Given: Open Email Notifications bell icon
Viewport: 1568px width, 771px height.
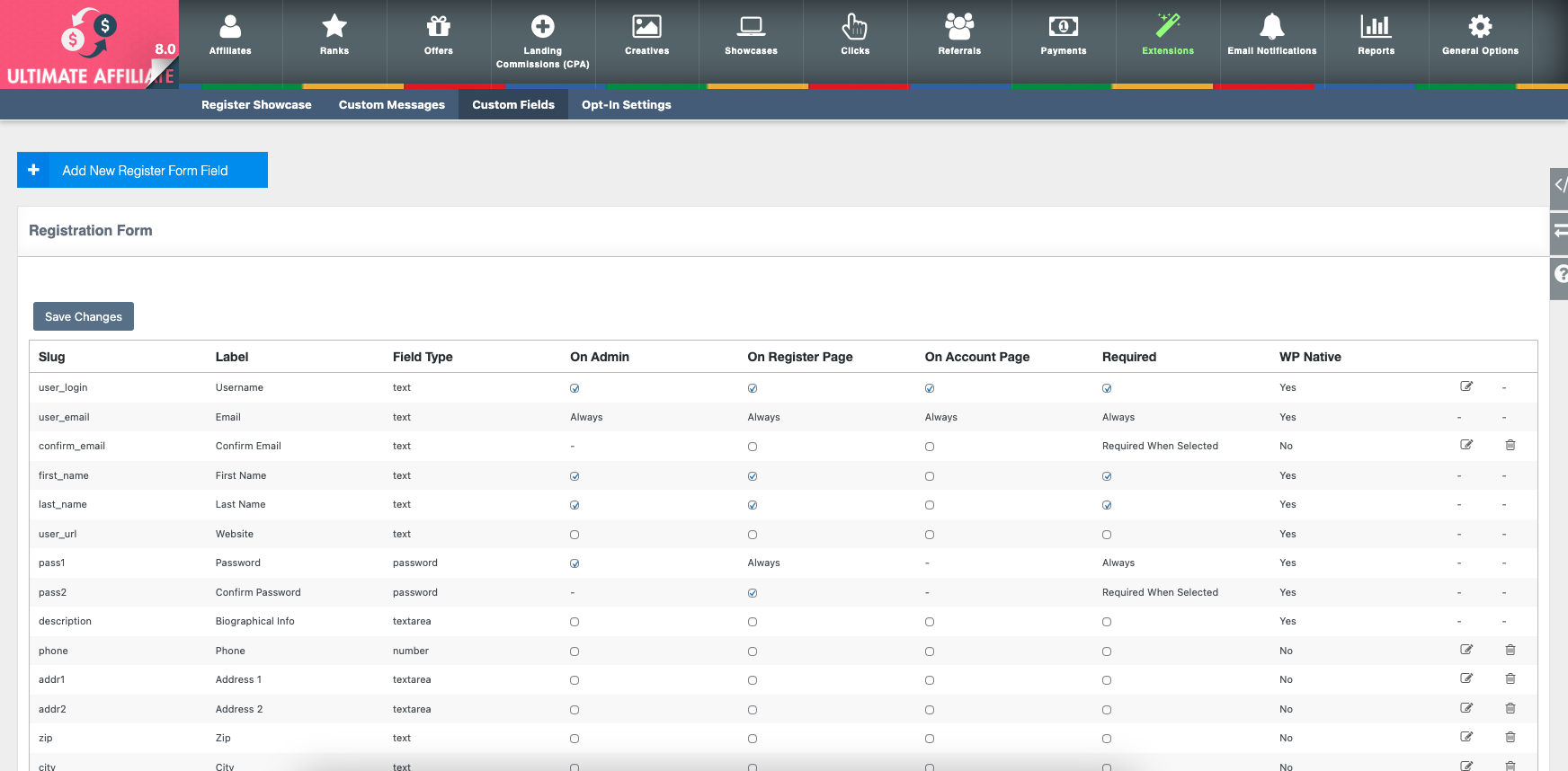Looking at the screenshot, I should [1271, 27].
